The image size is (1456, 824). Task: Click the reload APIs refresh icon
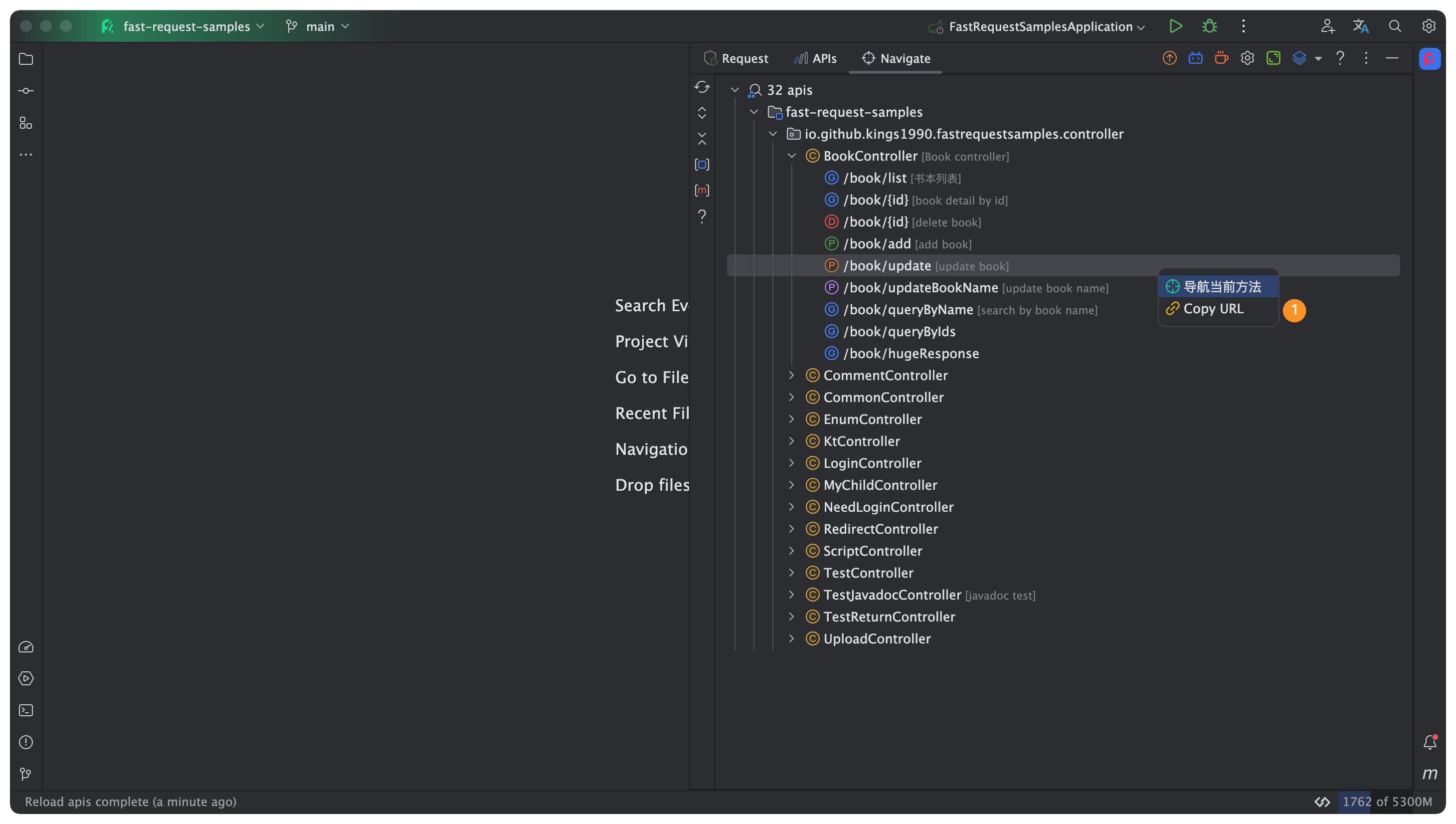tap(702, 87)
